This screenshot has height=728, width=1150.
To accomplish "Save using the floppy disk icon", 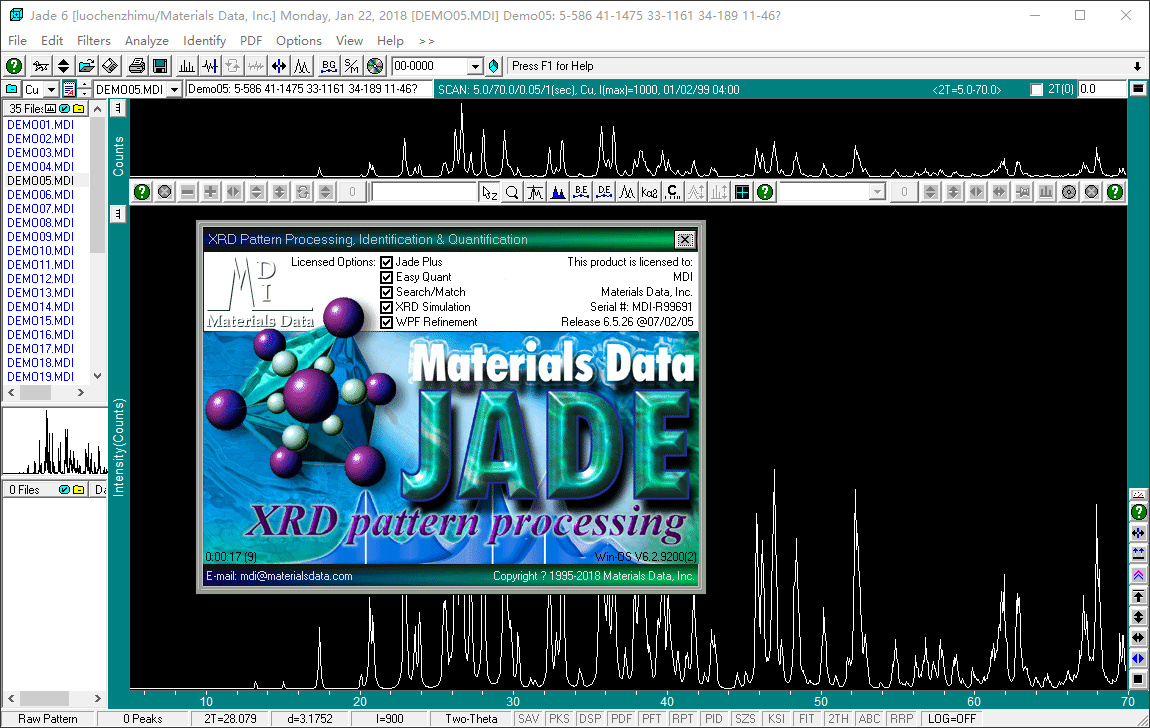I will point(160,66).
